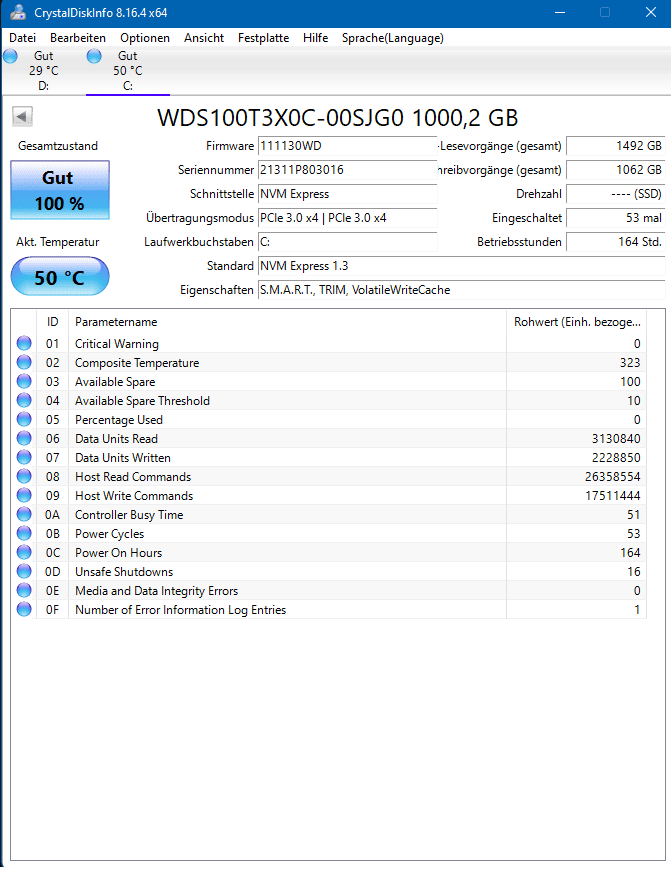Click the ID column header
The image size is (671, 870).
pyautogui.click(x=52, y=322)
